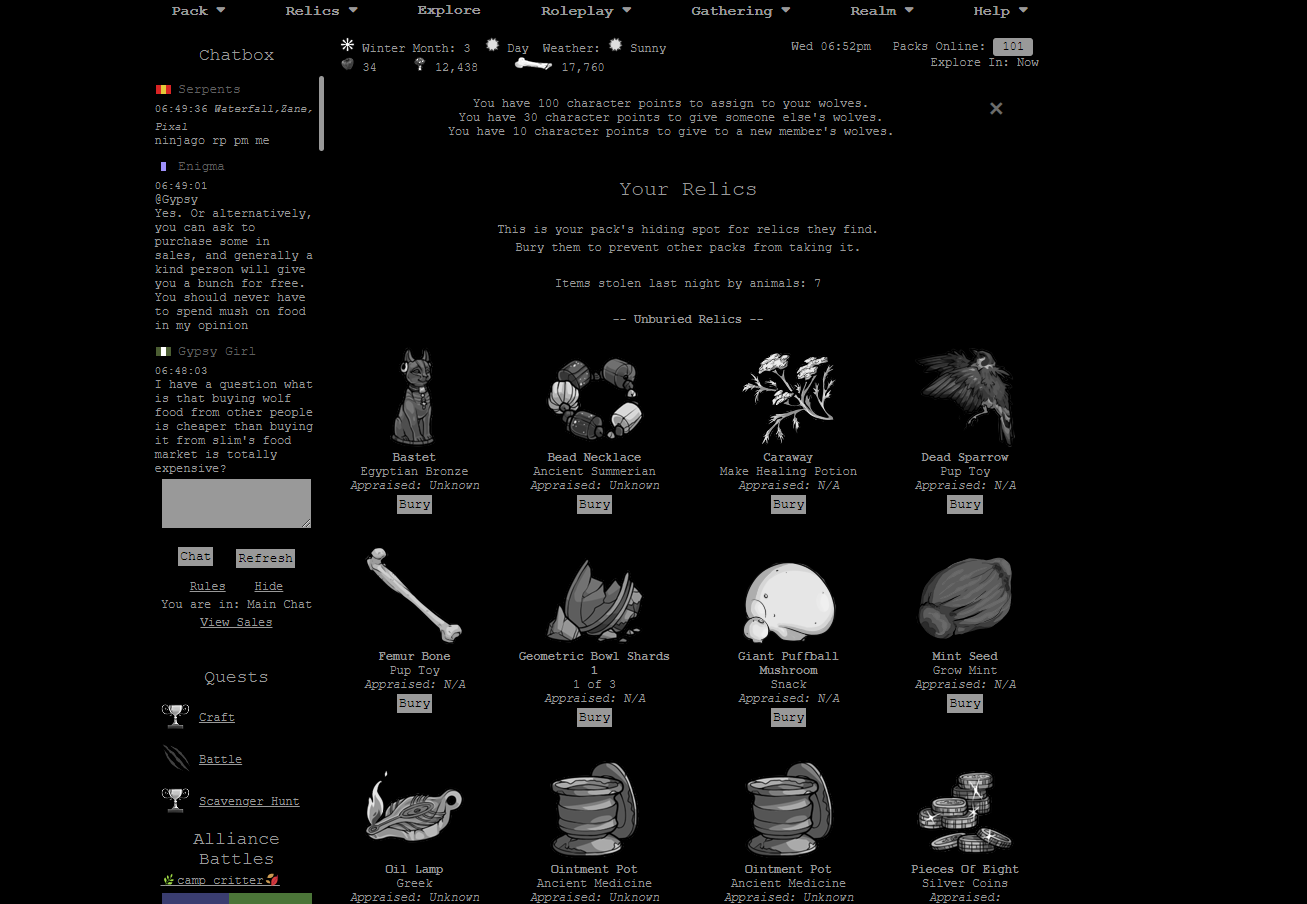The image size is (1307, 904).
Task: Click the Gypsy Girl pack flag icon
Action: coord(163,351)
